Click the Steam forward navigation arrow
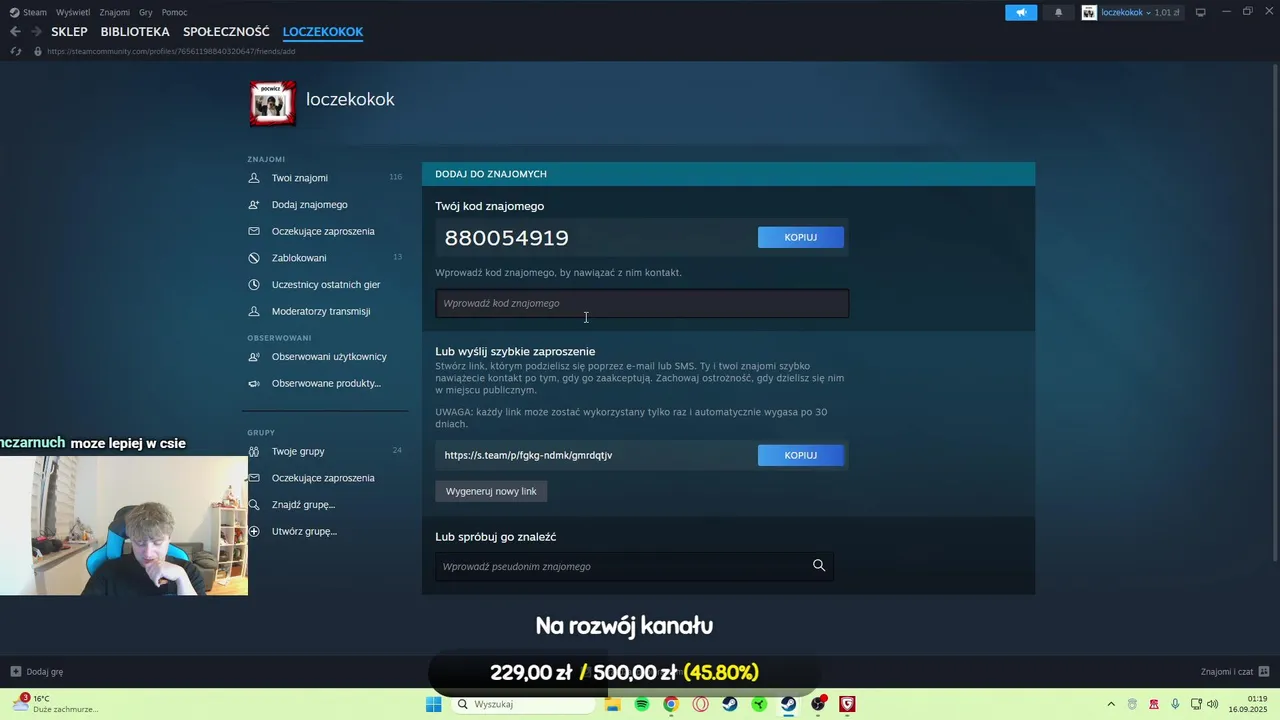Viewport: 1280px width, 720px height. [x=36, y=32]
